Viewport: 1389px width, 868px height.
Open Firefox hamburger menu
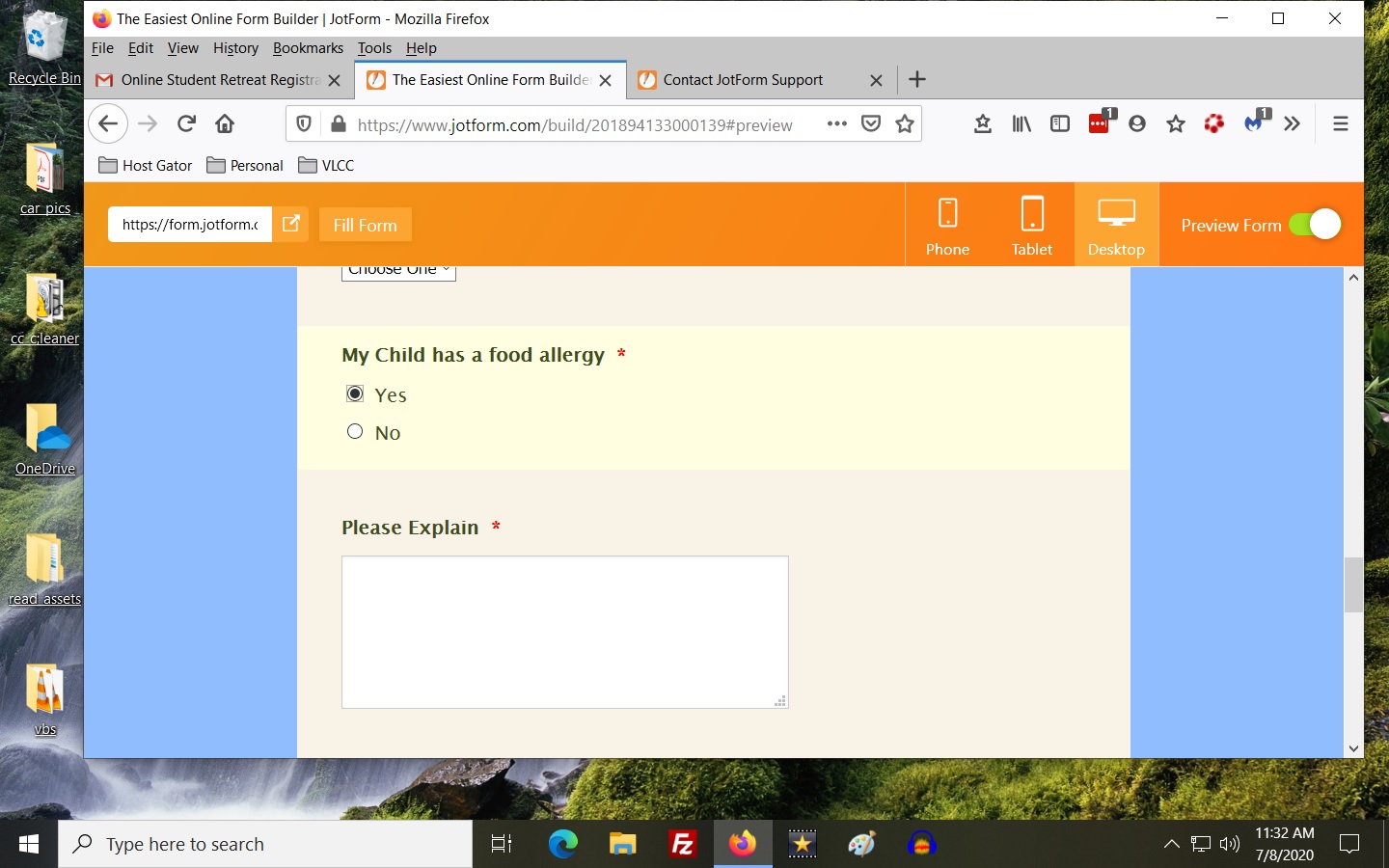pos(1340,123)
